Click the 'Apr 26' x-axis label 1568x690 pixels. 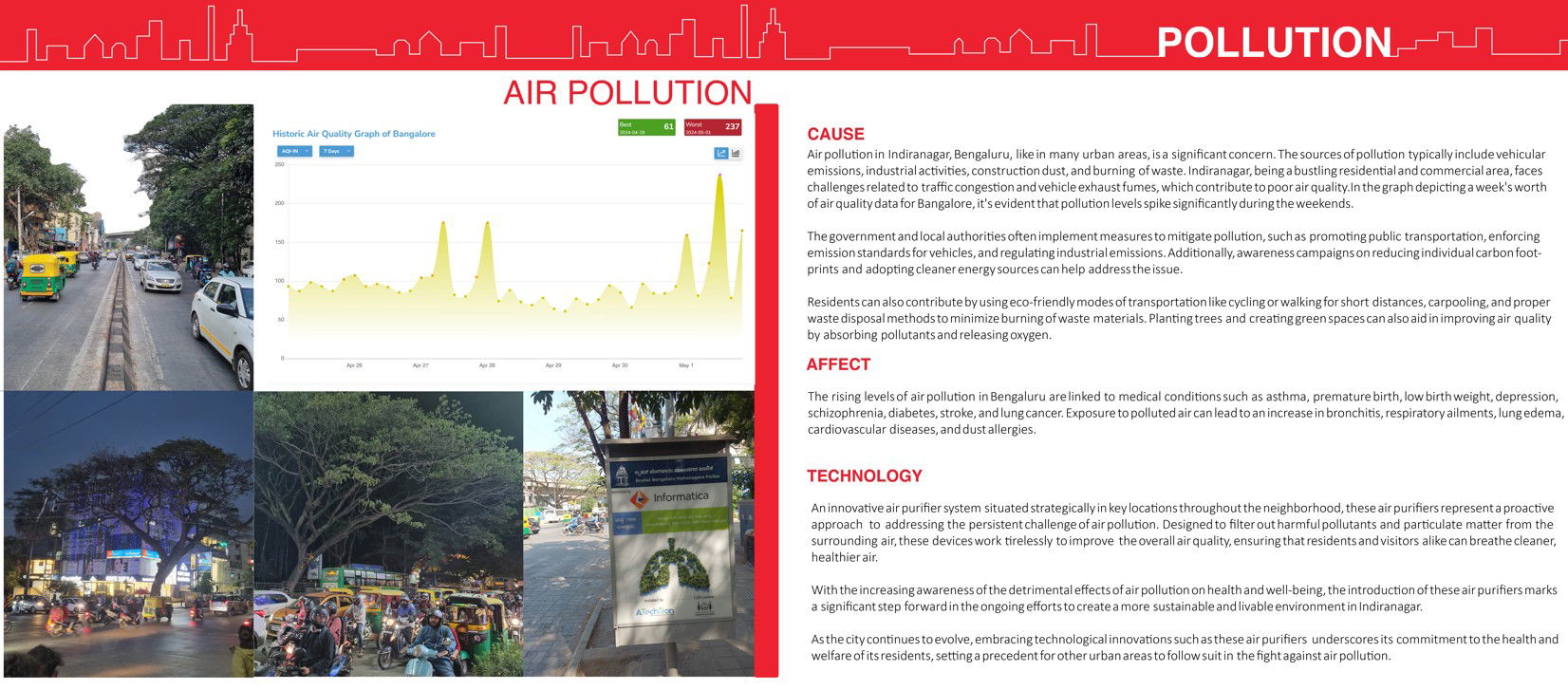(x=354, y=365)
